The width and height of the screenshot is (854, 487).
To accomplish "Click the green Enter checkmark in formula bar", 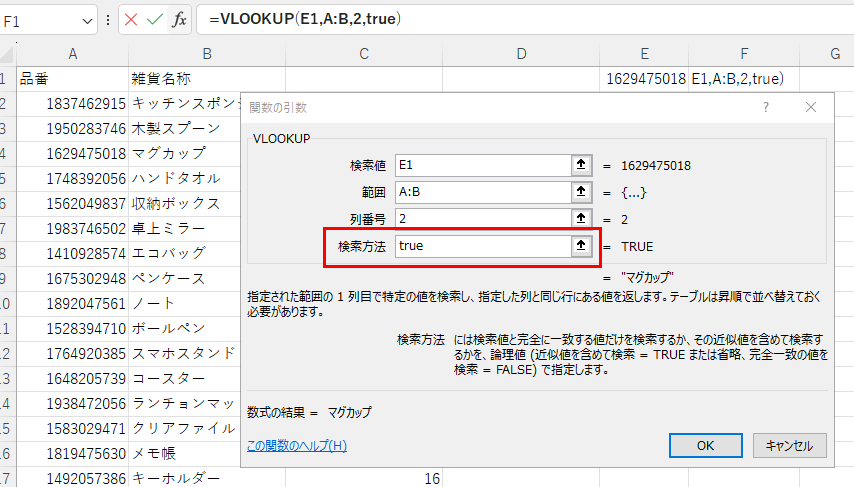I will 154,19.
